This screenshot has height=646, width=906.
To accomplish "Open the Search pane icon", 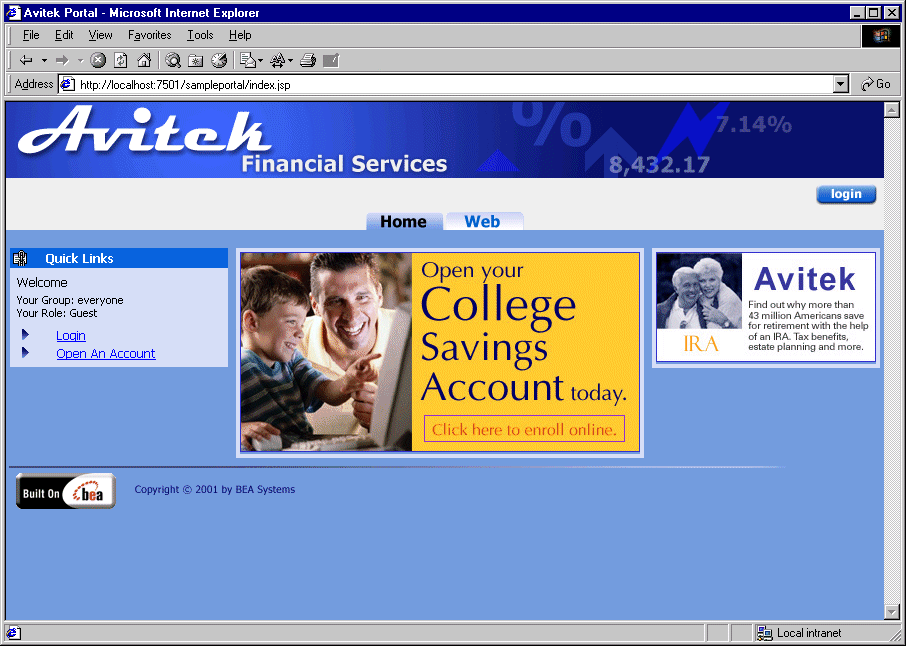I will point(173,60).
